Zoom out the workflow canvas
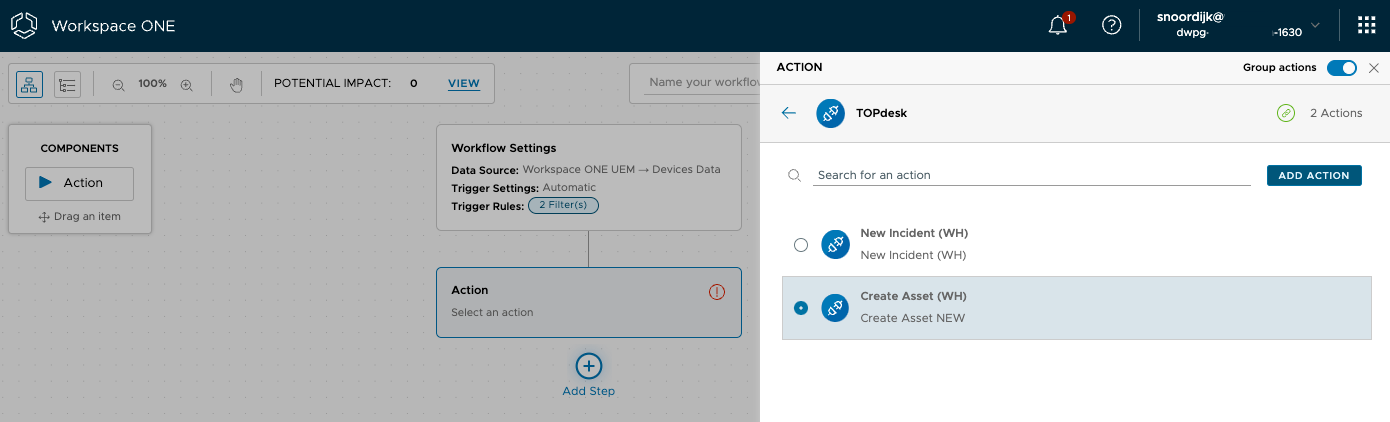1390x422 pixels. coord(118,85)
